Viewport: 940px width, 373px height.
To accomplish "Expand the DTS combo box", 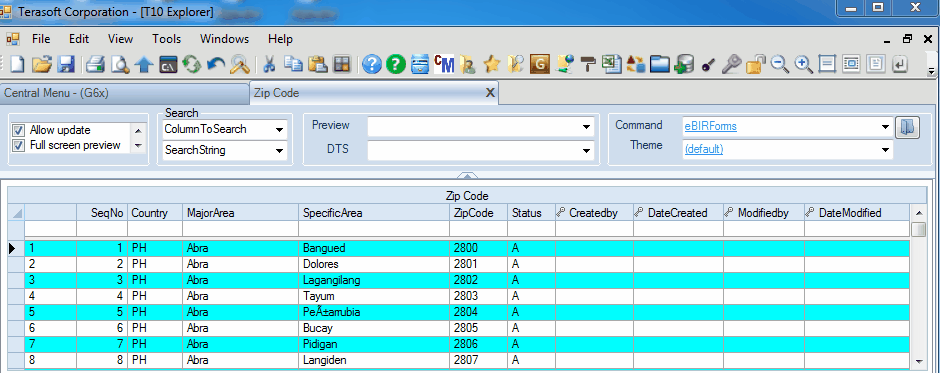I will [586, 151].
